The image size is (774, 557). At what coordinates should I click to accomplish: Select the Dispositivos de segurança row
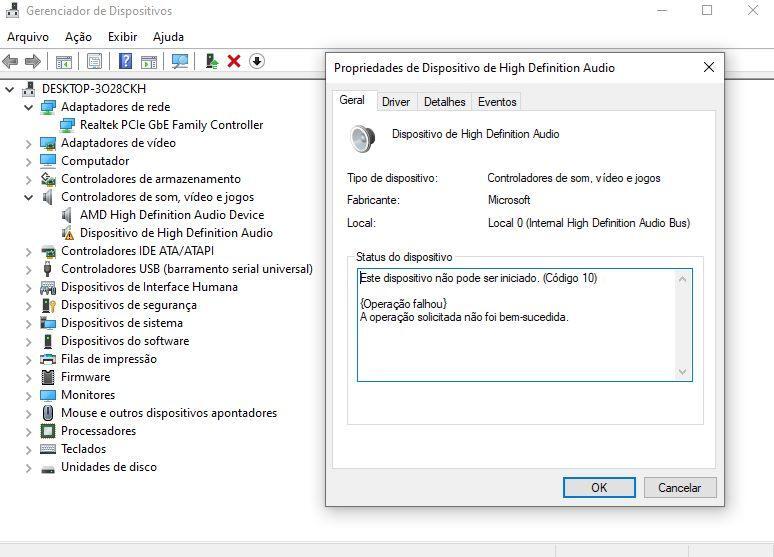point(128,305)
